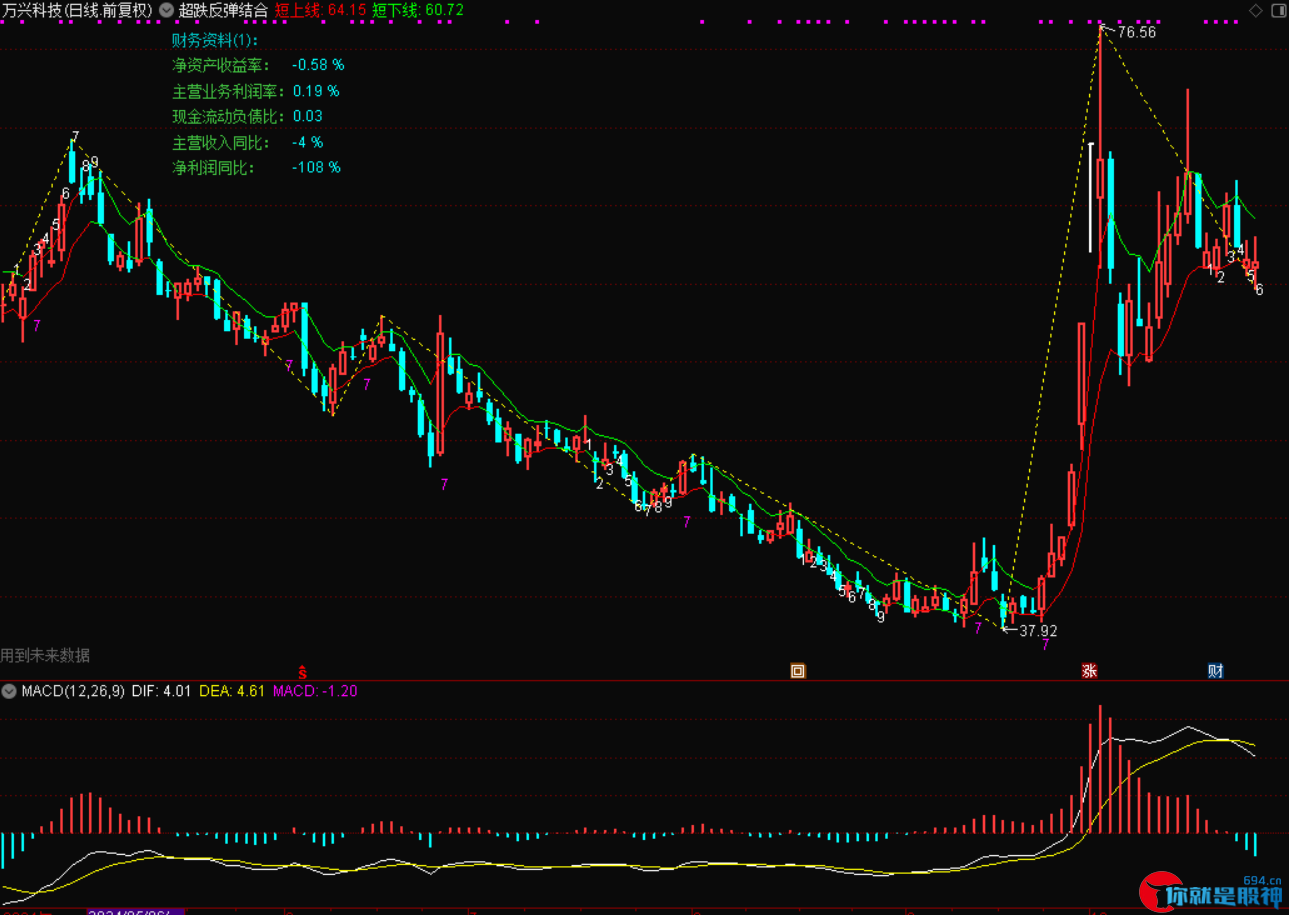
Task: Click the red 涨 event marker
Action: [x=1089, y=671]
